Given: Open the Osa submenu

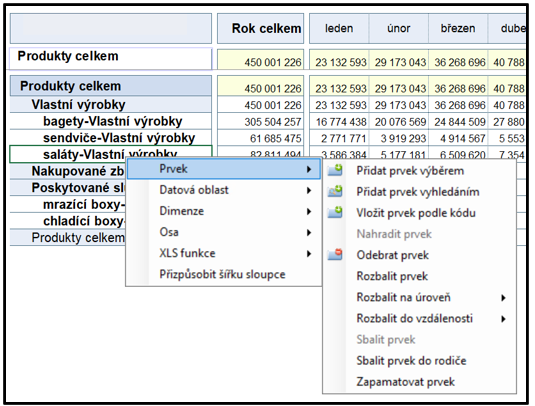Looking at the screenshot, I should click(224, 232).
